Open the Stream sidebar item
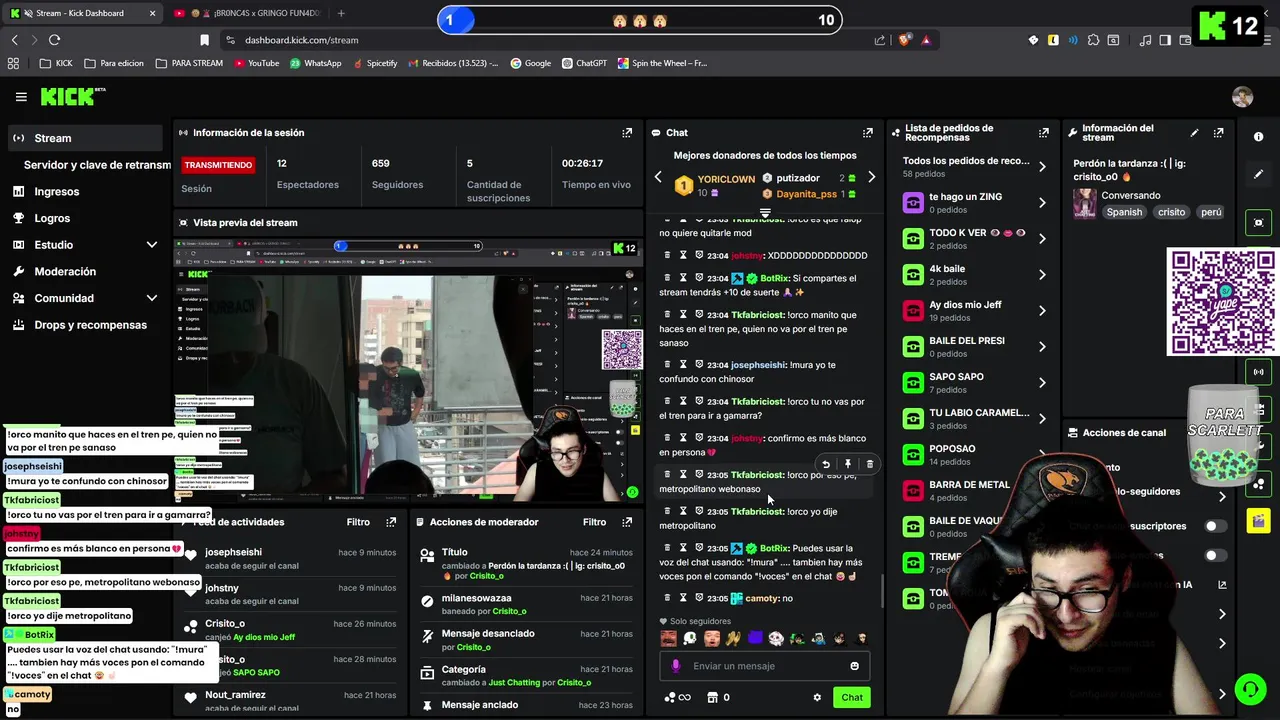Image resolution: width=1280 pixels, height=720 pixels. coord(84,138)
